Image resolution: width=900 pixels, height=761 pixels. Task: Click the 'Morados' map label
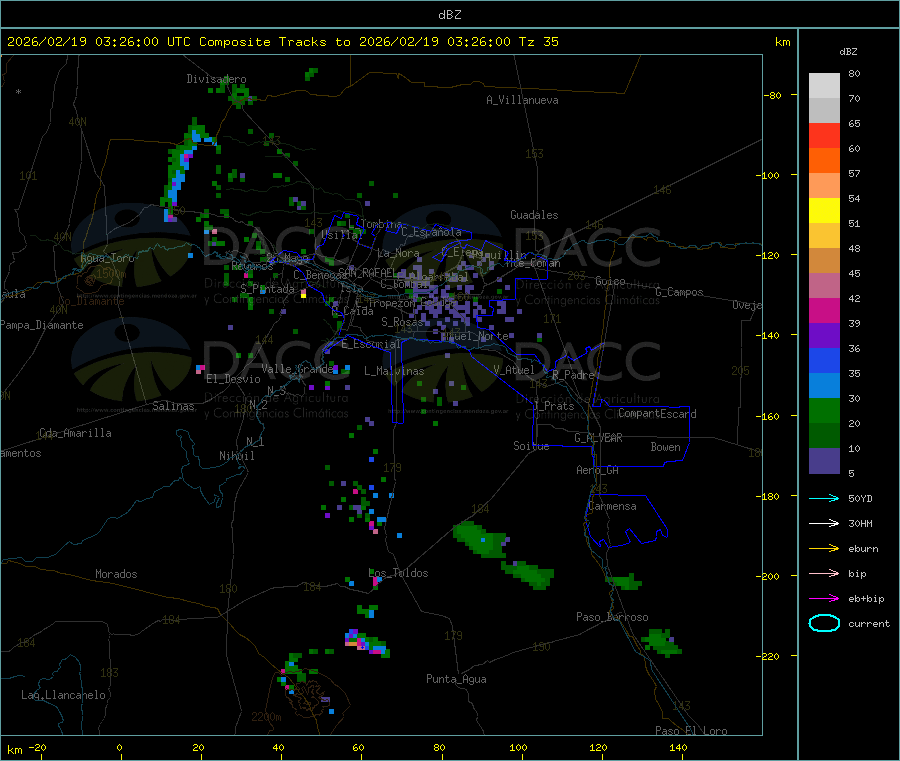(116, 574)
